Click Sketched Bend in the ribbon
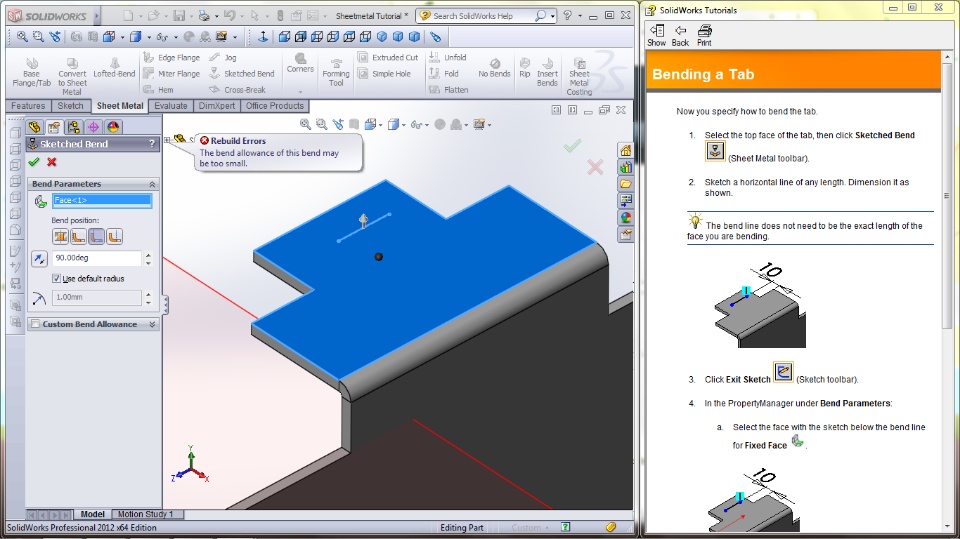The width and height of the screenshot is (960, 539). [x=242, y=74]
